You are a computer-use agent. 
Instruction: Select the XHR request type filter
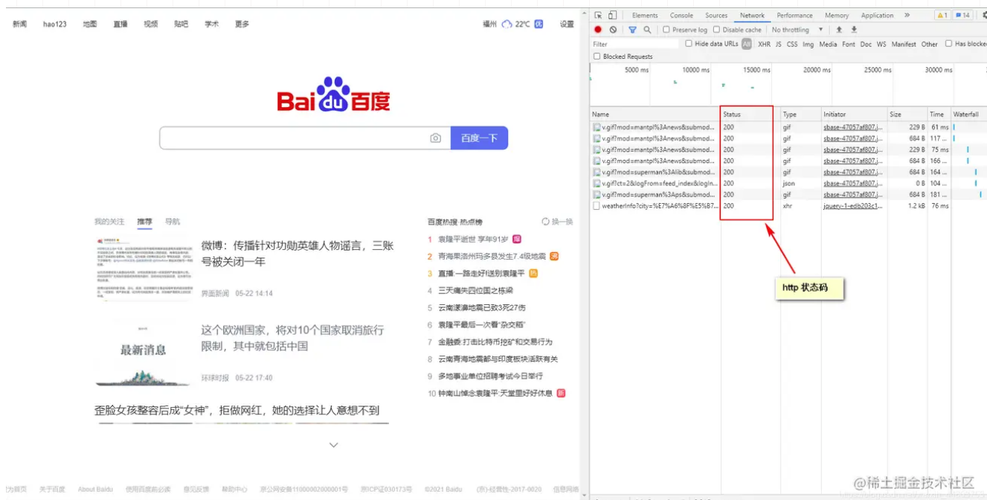click(x=764, y=44)
